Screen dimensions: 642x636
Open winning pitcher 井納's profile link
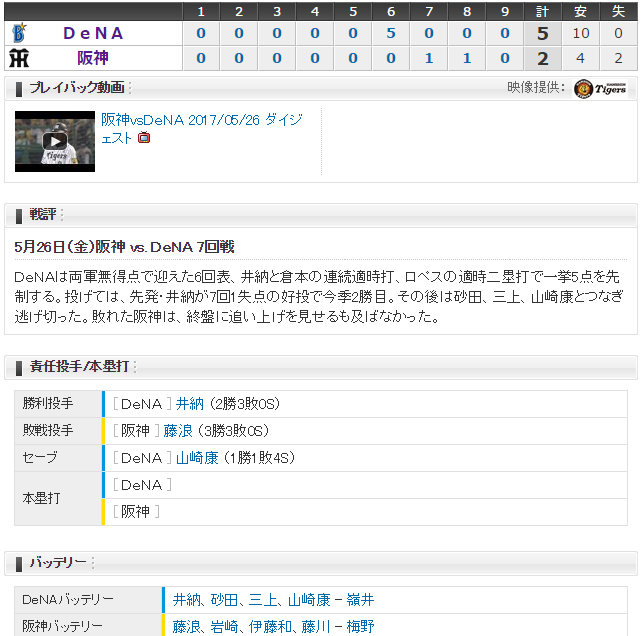pyautogui.click(x=190, y=404)
